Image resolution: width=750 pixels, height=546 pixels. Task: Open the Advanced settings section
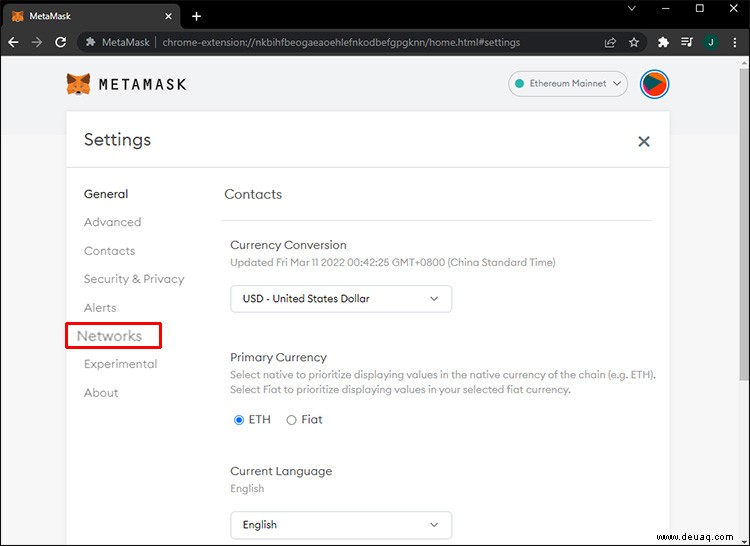(x=112, y=222)
